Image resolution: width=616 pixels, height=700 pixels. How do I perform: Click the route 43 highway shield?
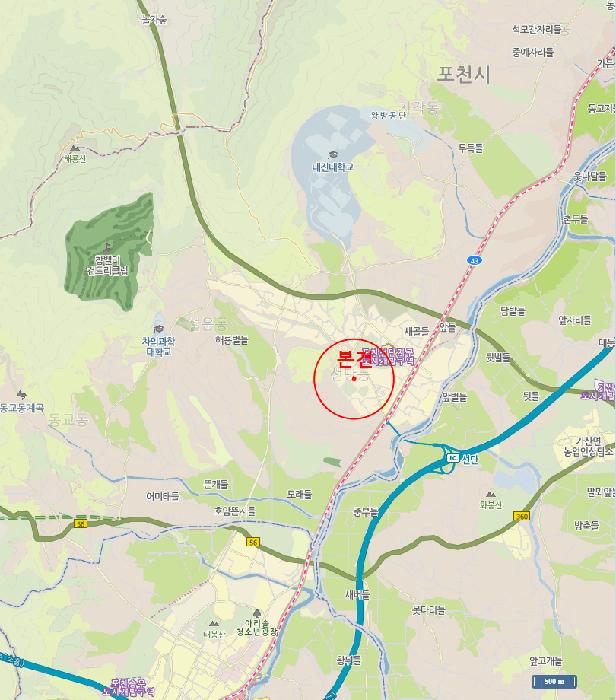[472, 260]
